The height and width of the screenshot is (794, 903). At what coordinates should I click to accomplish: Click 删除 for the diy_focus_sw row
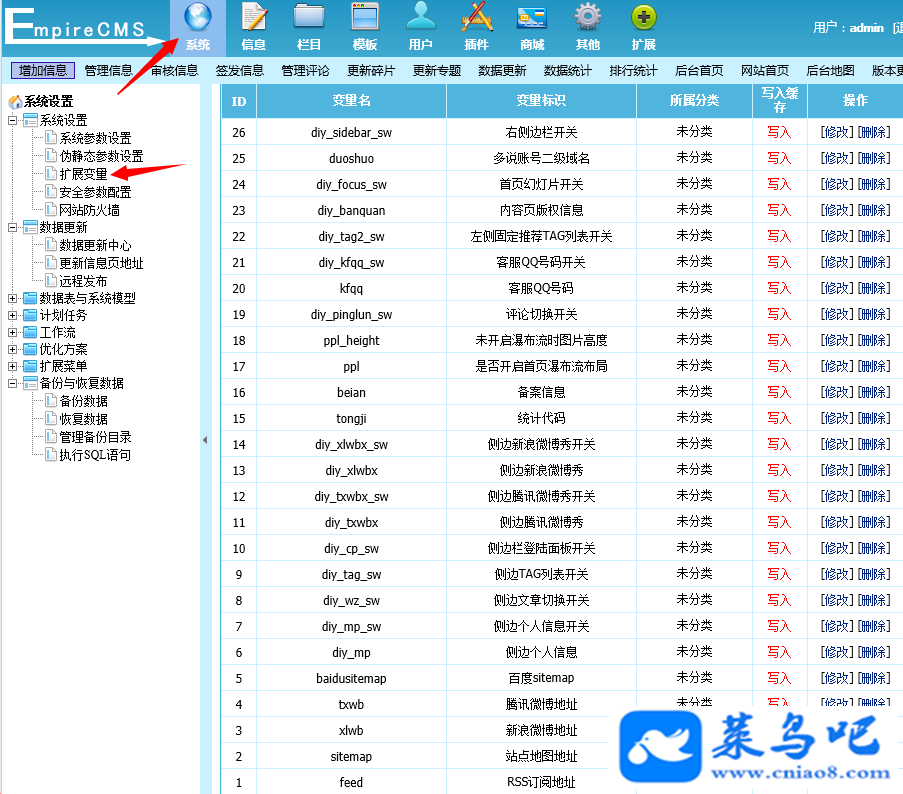[x=874, y=184]
